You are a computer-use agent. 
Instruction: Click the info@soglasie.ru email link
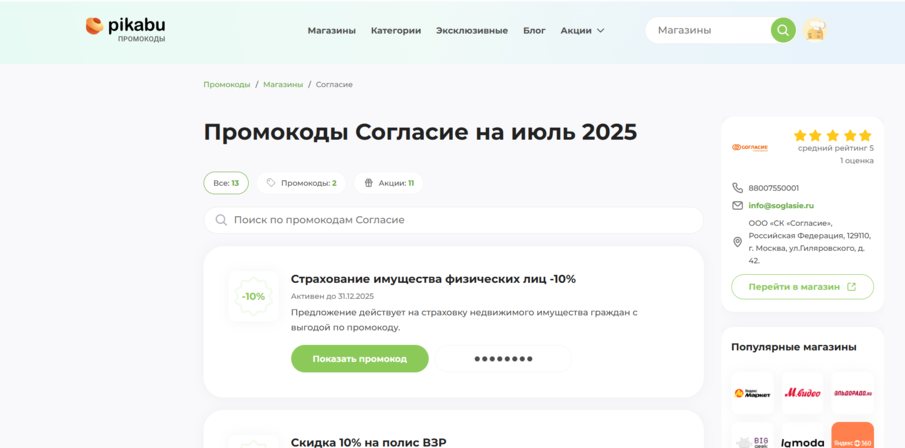coord(781,206)
